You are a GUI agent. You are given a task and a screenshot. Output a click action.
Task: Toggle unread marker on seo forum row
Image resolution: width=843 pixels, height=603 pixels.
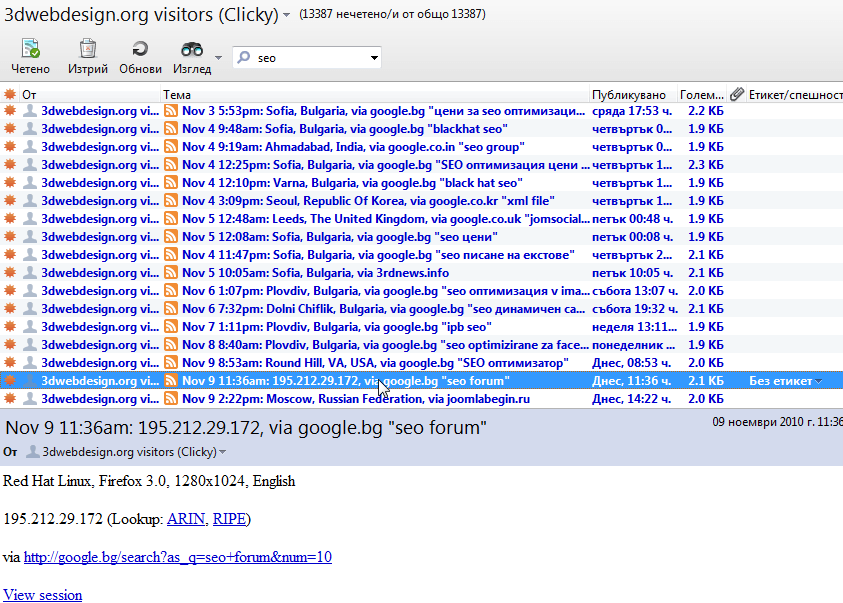(10, 381)
